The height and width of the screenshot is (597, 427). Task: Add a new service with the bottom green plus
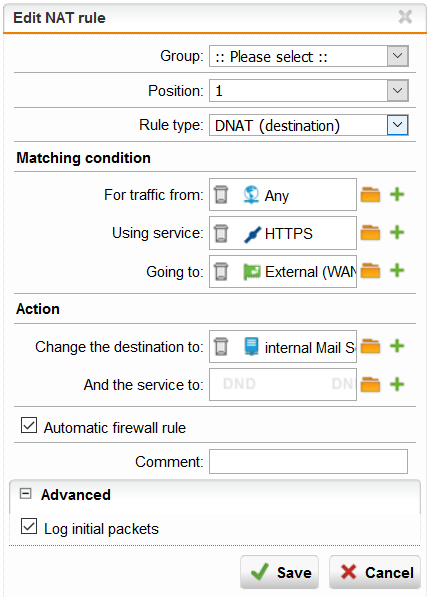click(x=397, y=384)
